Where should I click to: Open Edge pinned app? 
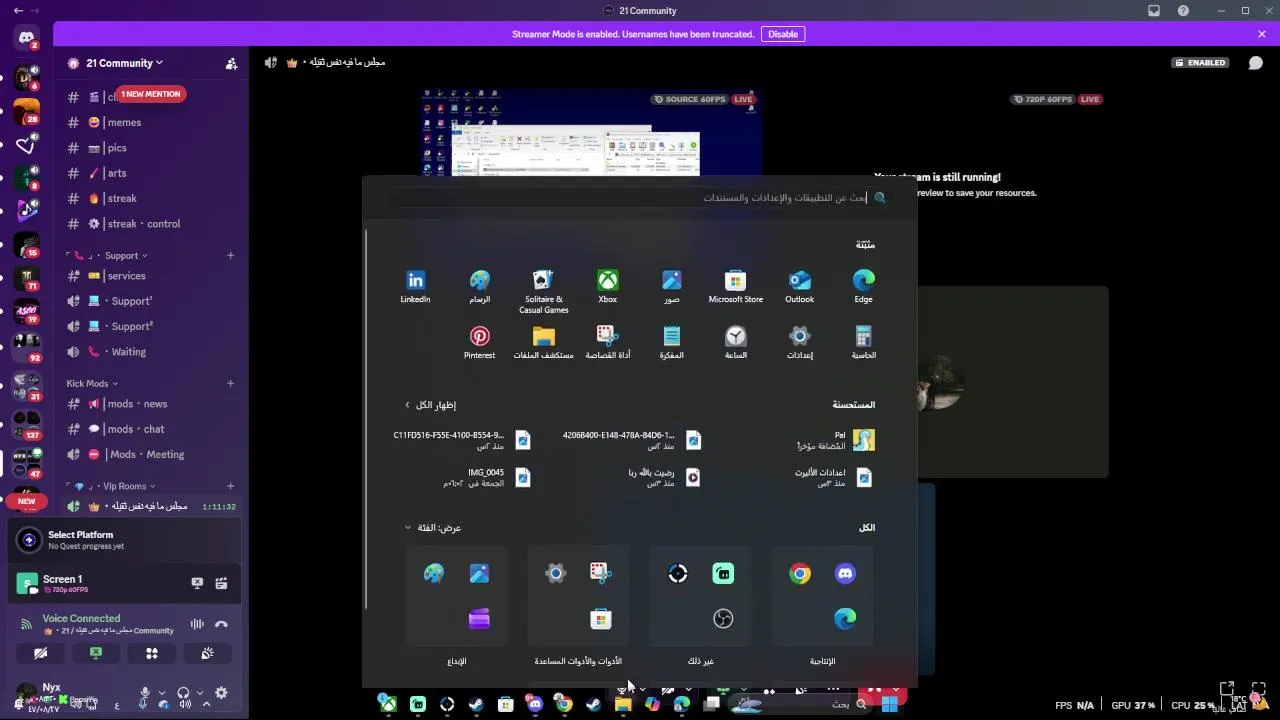(x=863, y=286)
